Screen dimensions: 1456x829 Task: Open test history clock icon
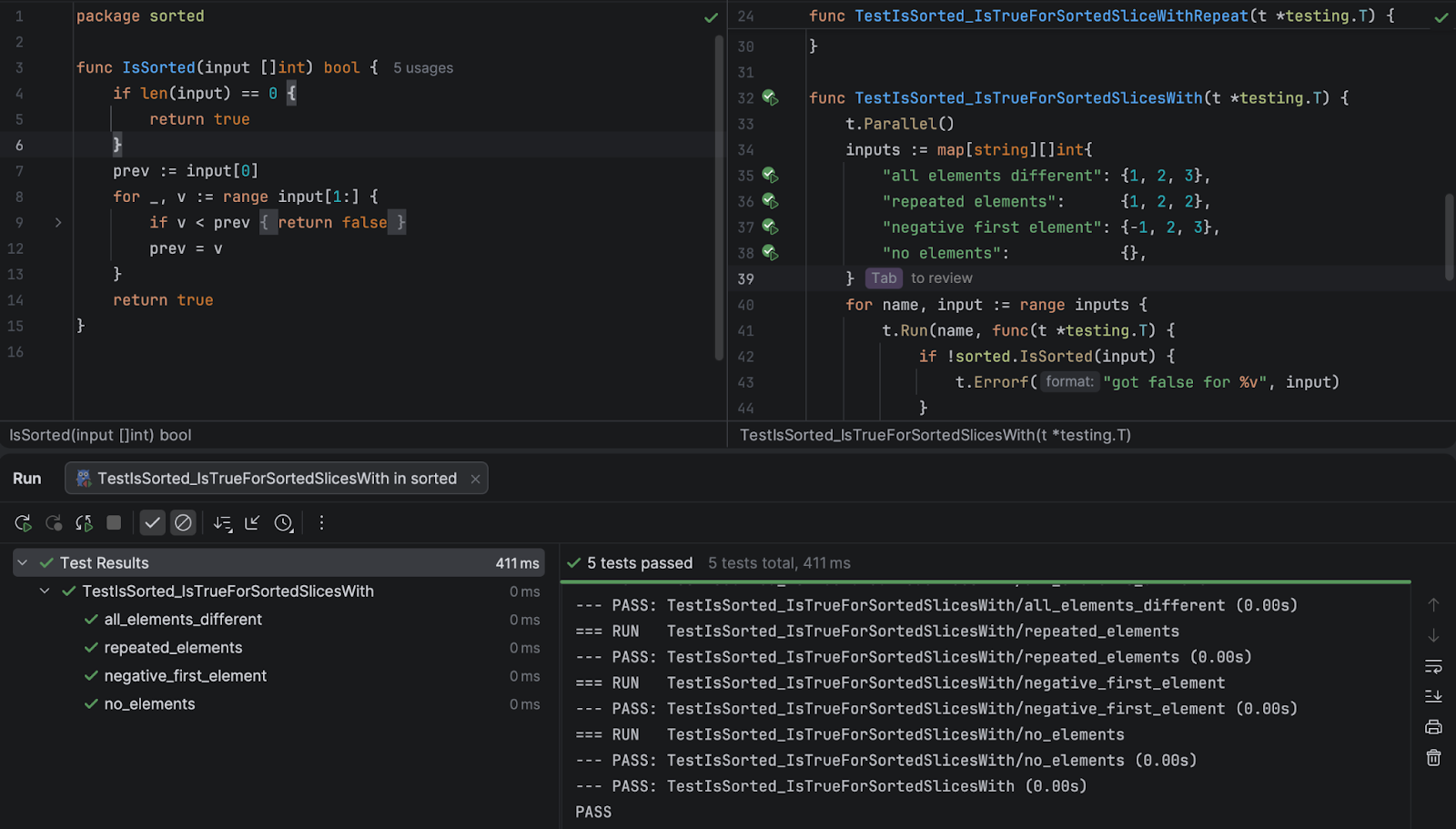[284, 523]
